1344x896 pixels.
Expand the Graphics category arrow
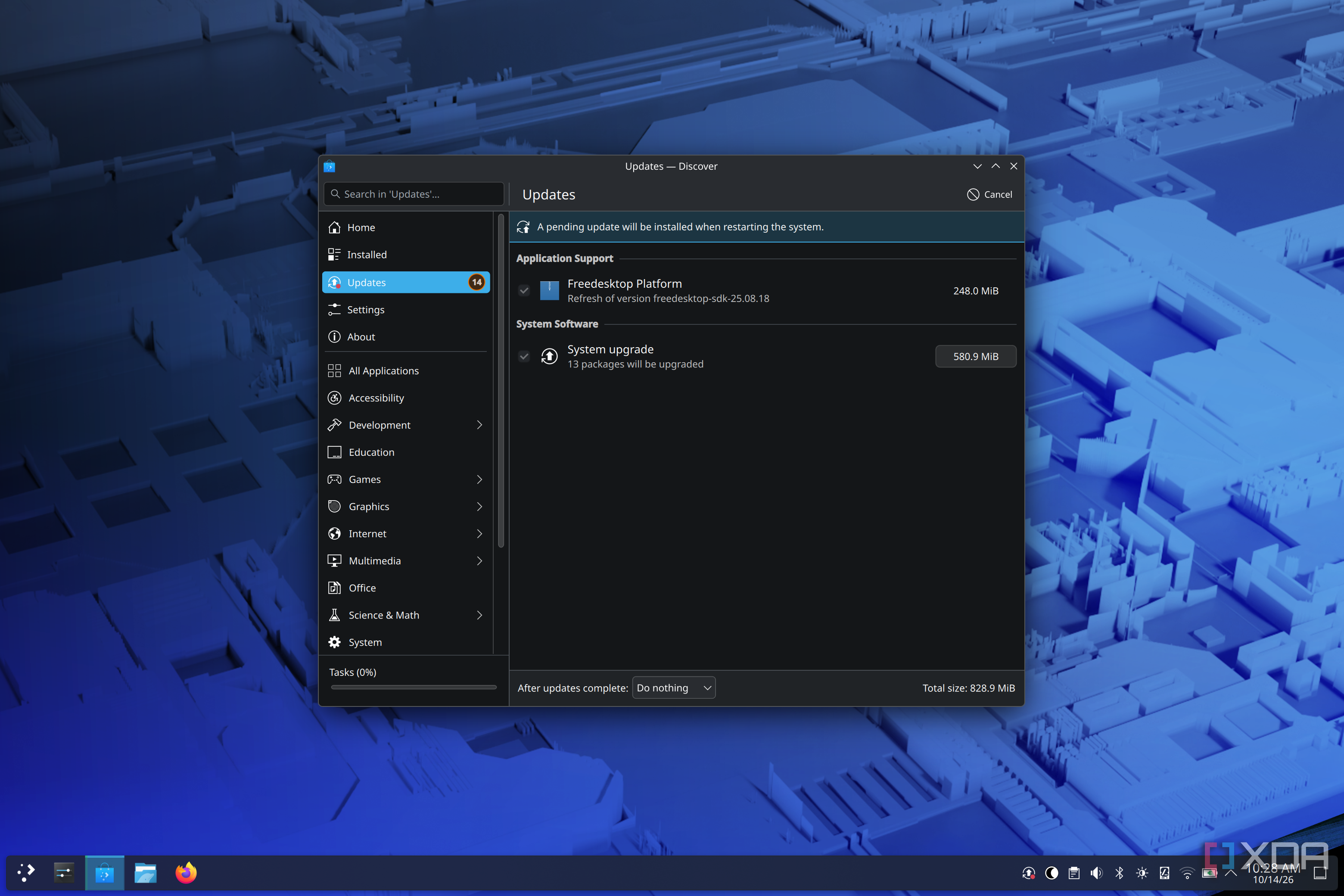click(479, 506)
